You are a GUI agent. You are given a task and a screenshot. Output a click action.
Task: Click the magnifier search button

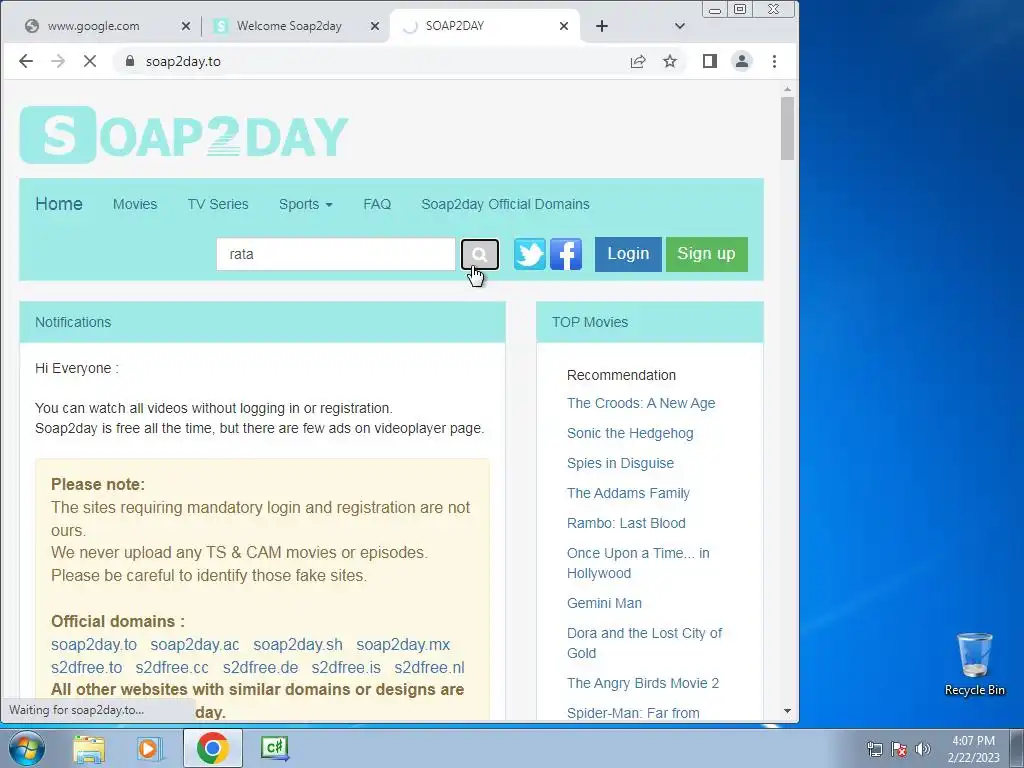pos(479,254)
